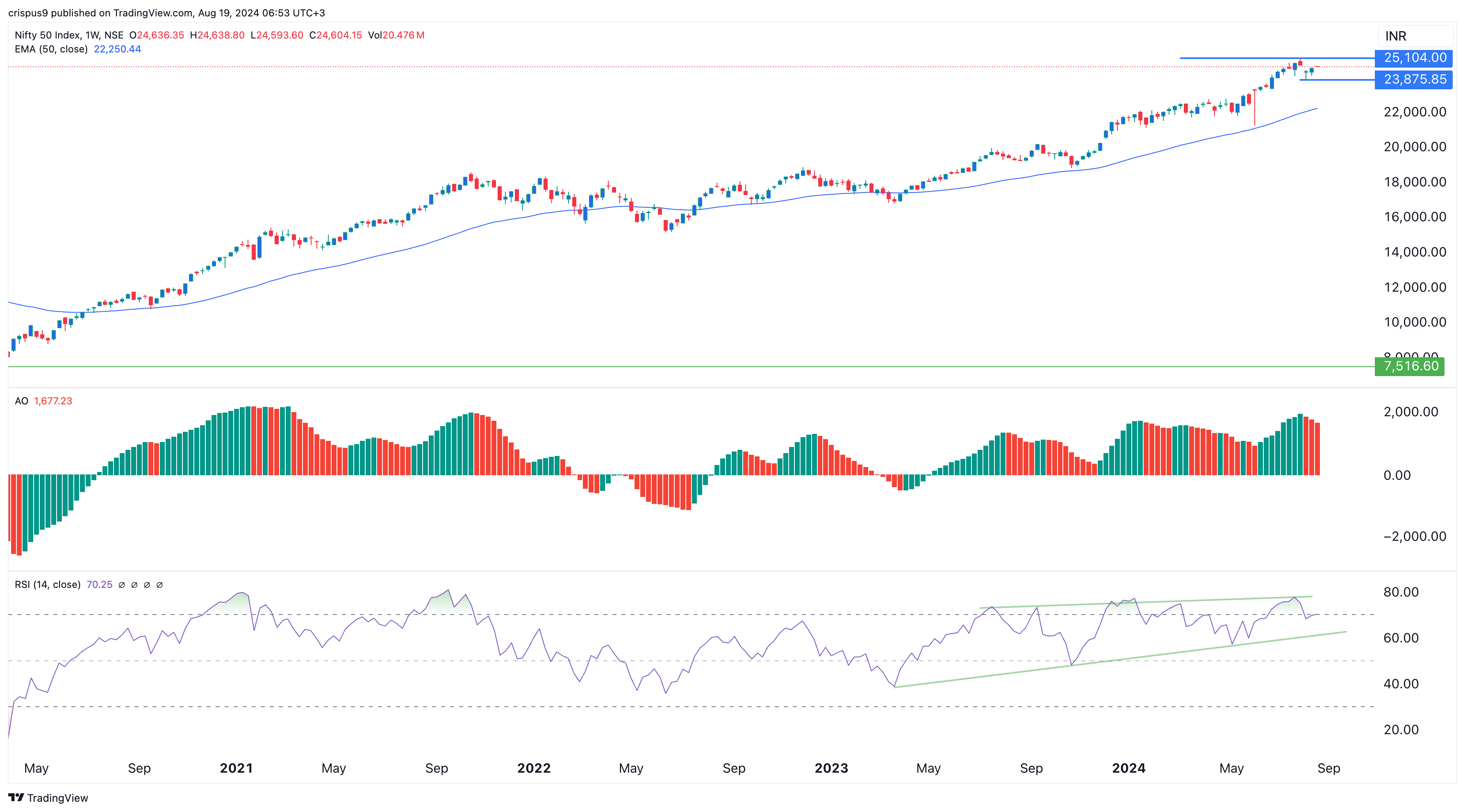This screenshot has width=1465, height=812.
Task: Click the opening price O24,636.35
Action: [x=157, y=35]
